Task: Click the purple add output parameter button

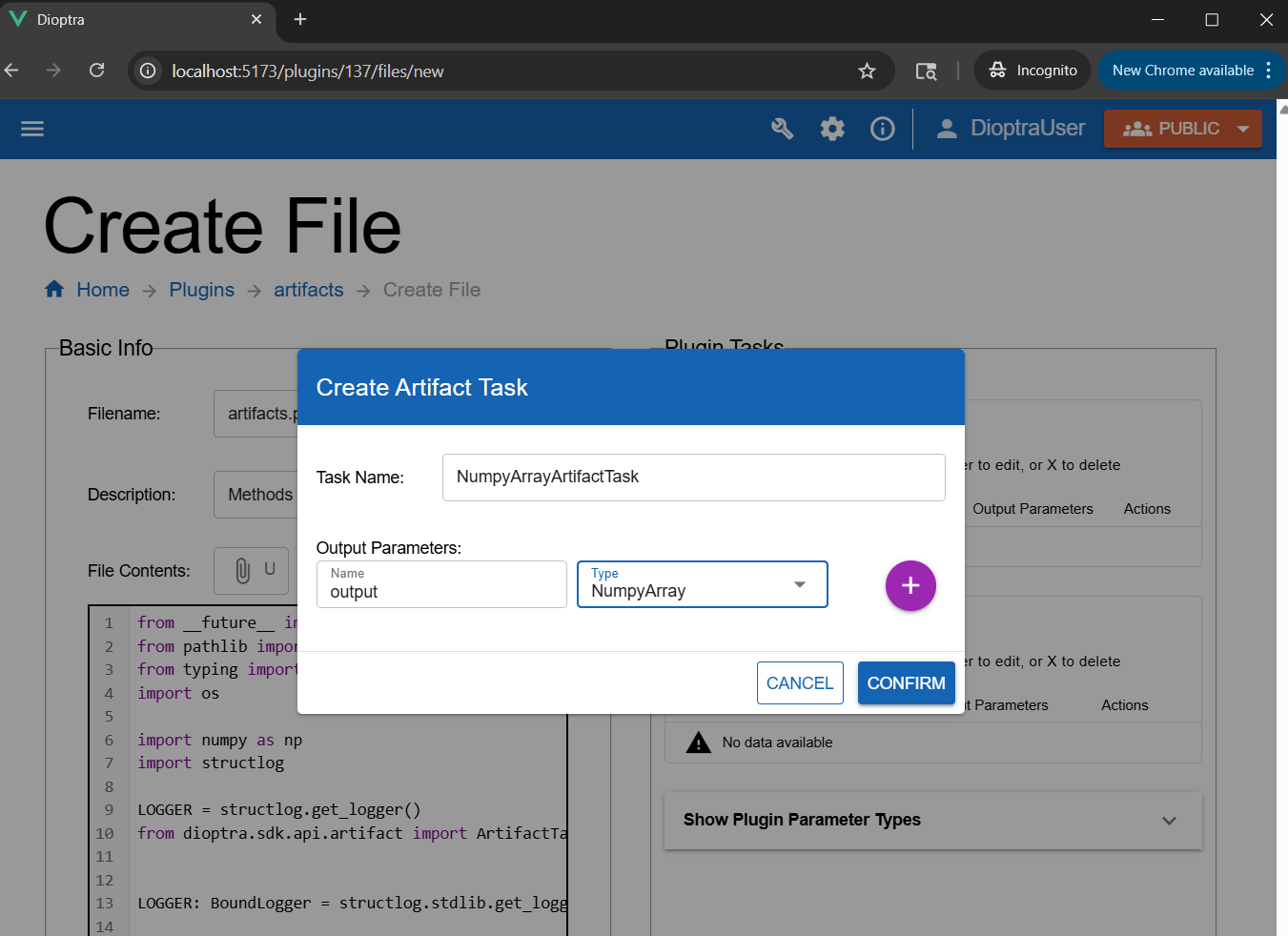Action: pos(910,585)
